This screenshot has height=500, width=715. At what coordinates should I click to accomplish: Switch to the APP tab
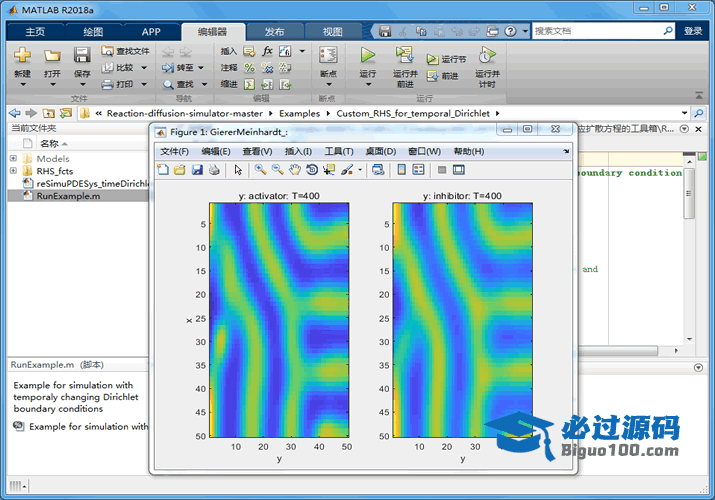tap(151, 31)
